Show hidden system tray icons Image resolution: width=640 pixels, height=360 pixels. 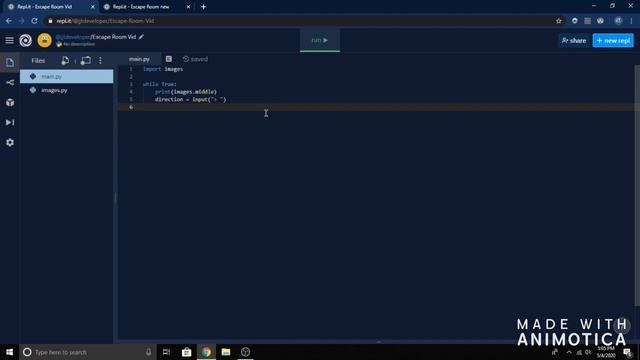tap(569, 352)
